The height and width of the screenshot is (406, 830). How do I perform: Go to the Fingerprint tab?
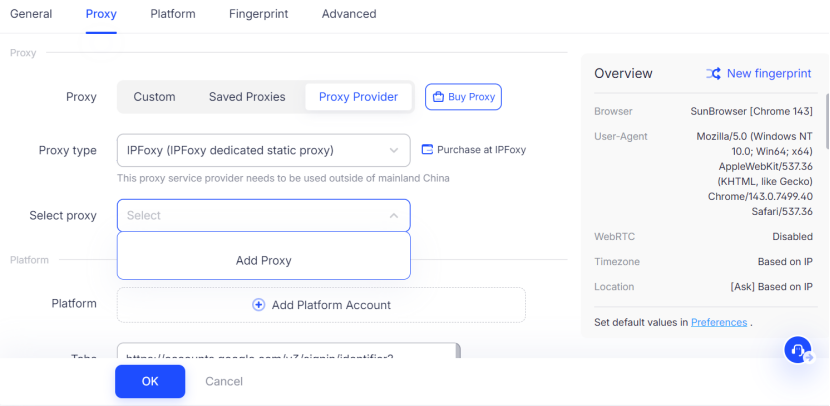pos(259,14)
